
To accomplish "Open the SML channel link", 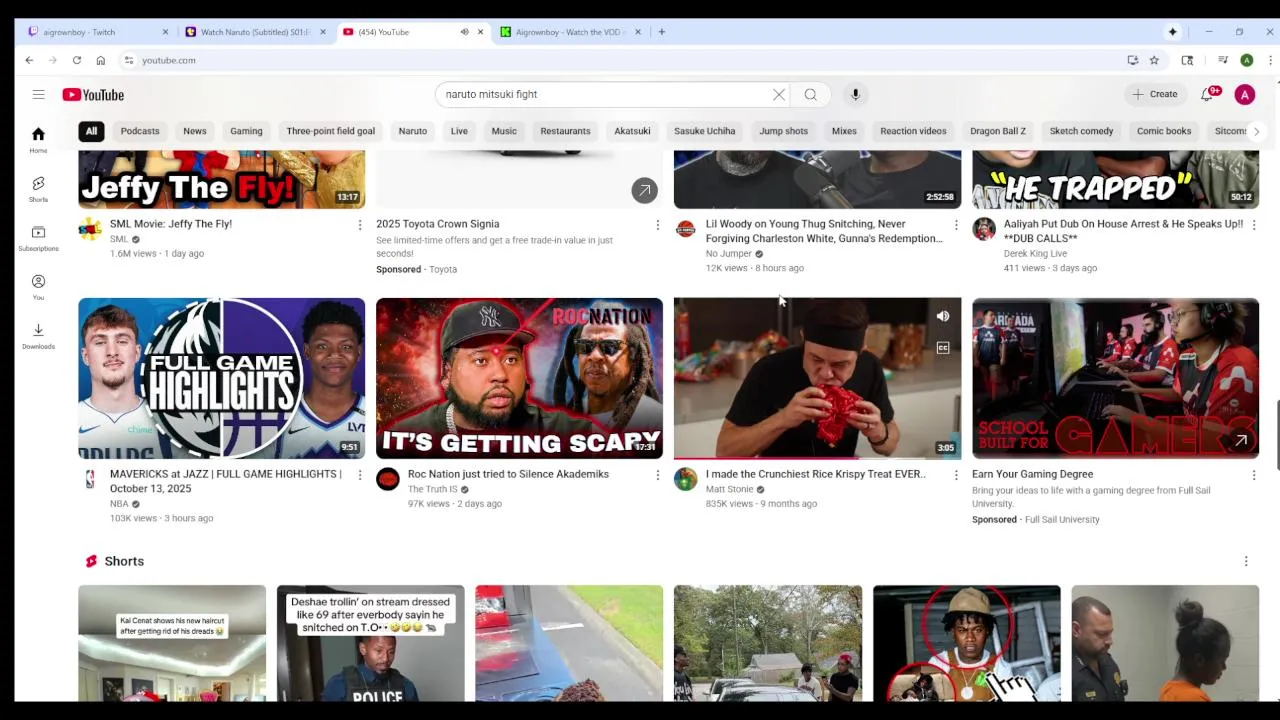I will coord(119,239).
